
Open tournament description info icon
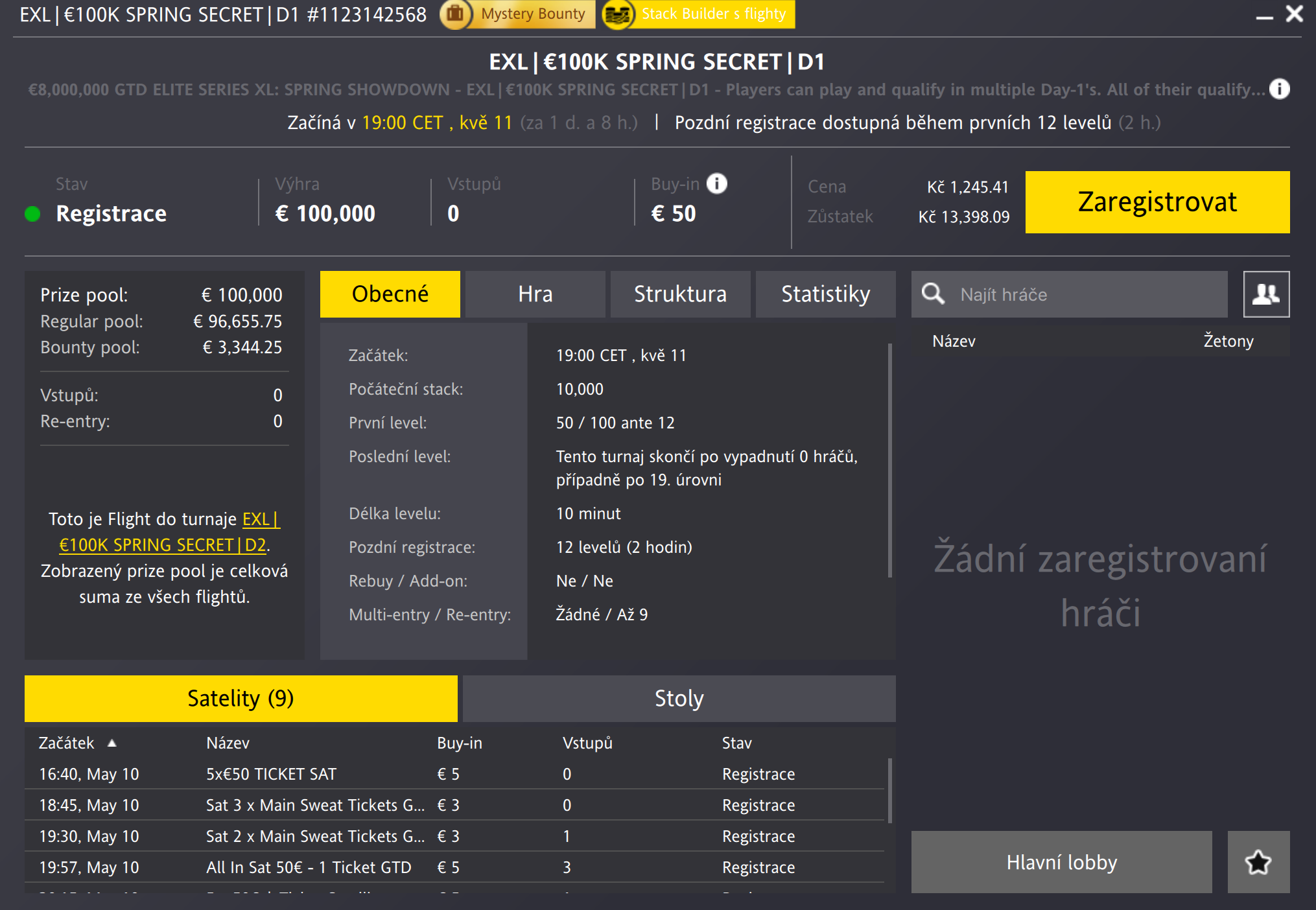click(1279, 89)
